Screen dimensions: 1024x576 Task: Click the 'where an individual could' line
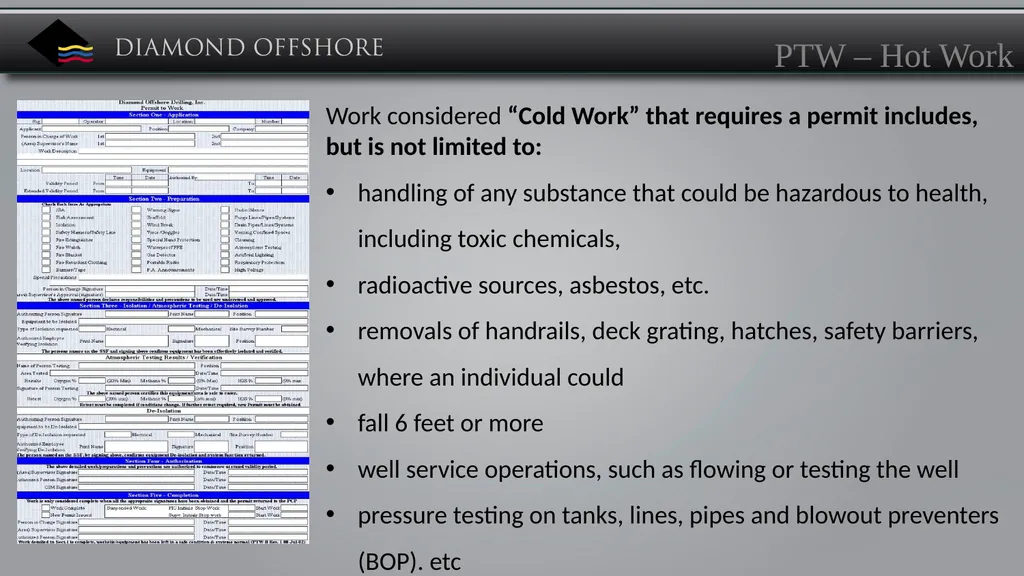coord(490,377)
